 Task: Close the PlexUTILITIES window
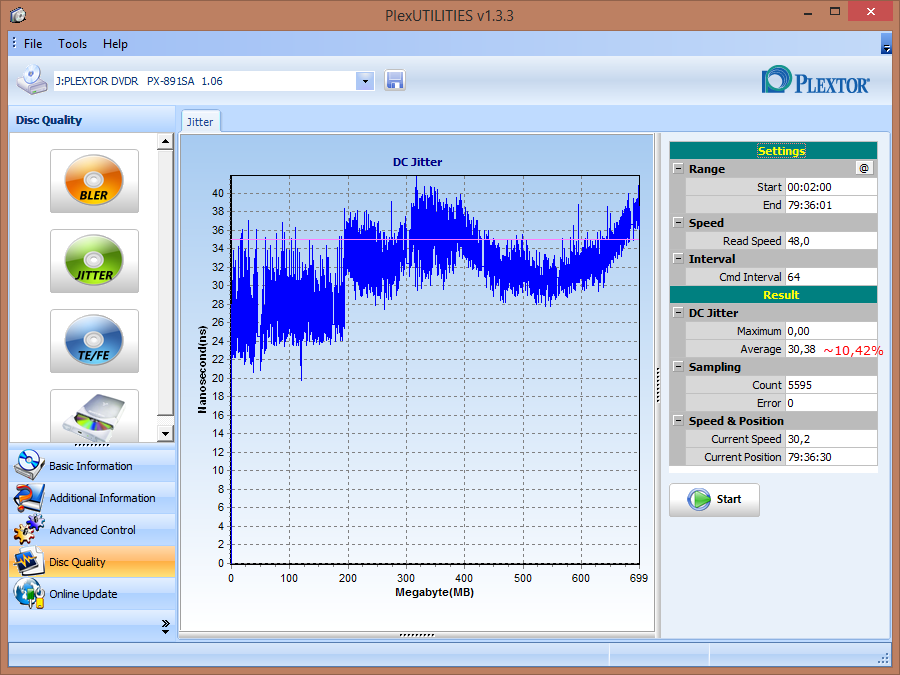[871, 12]
